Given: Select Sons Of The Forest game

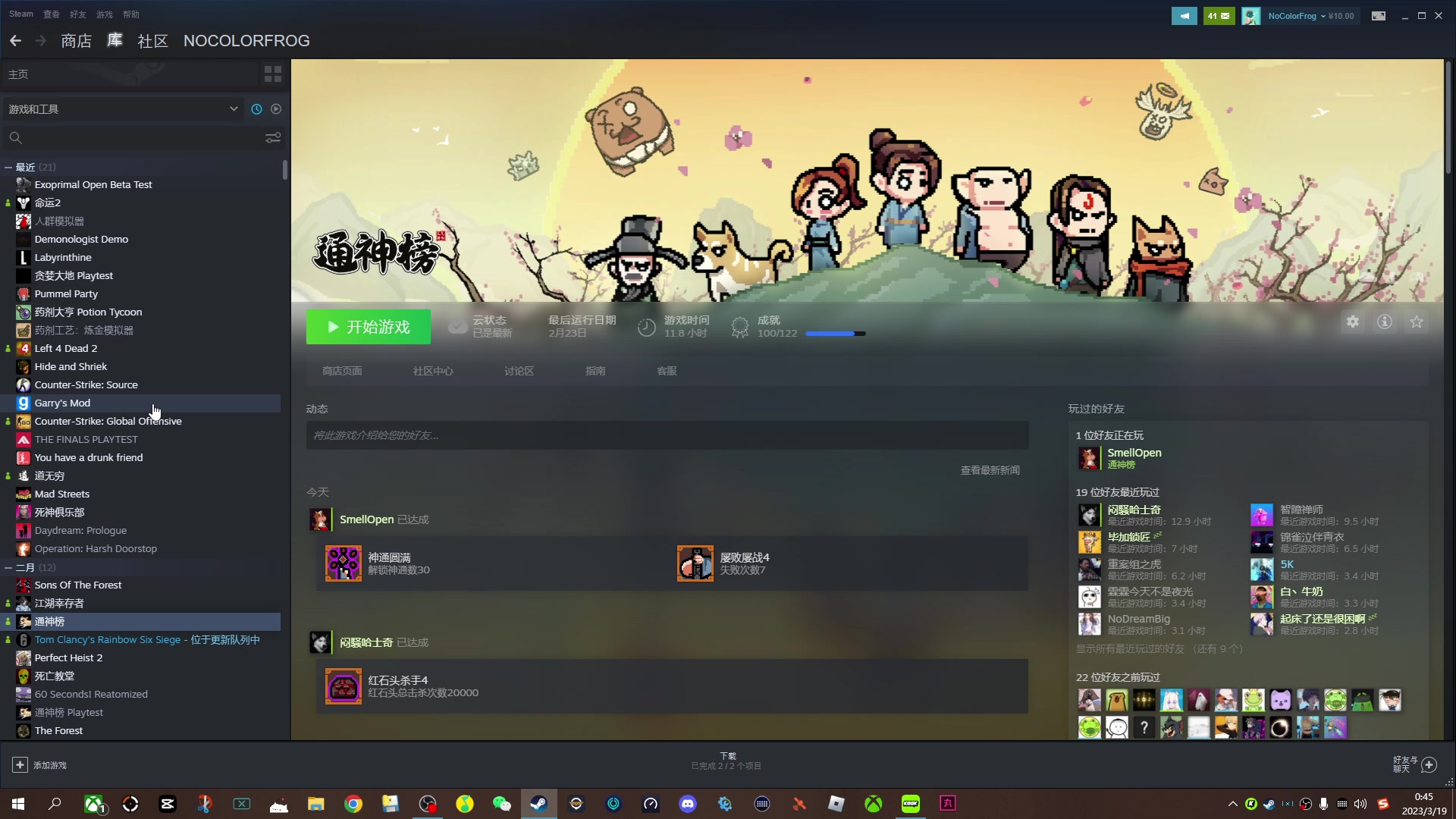Looking at the screenshot, I should click(x=140, y=585).
